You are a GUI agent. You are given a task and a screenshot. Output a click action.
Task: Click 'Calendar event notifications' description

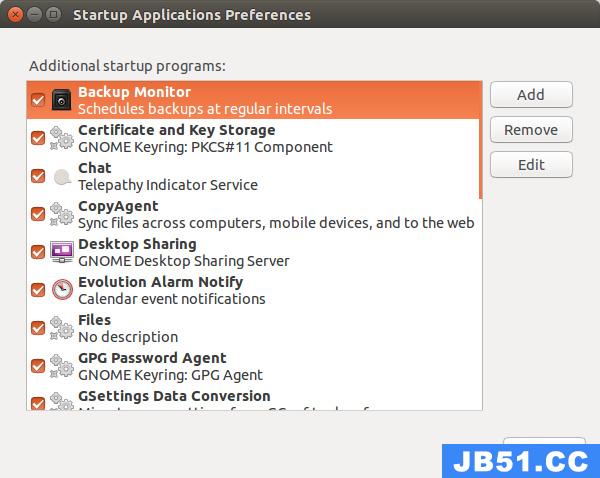(172, 299)
